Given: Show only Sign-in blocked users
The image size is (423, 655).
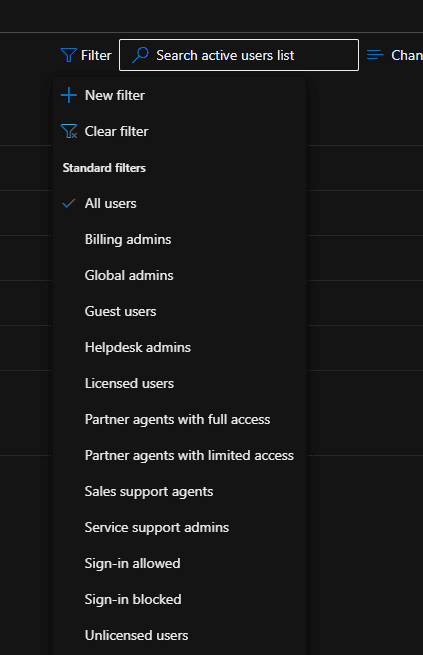Looking at the screenshot, I should coord(133,599).
